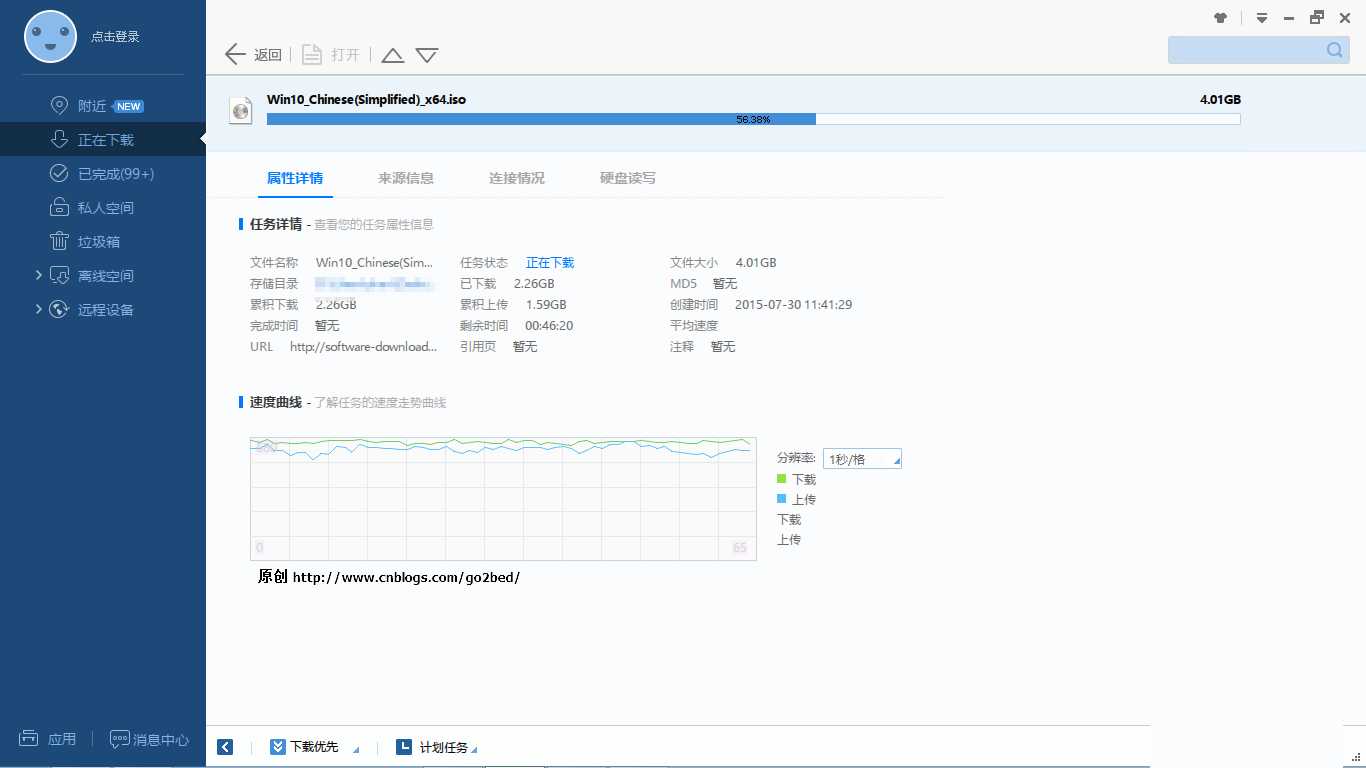Collapse sidebar with bottom left arrow icon
The width and height of the screenshot is (1366, 768).
click(x=225, y=747)
